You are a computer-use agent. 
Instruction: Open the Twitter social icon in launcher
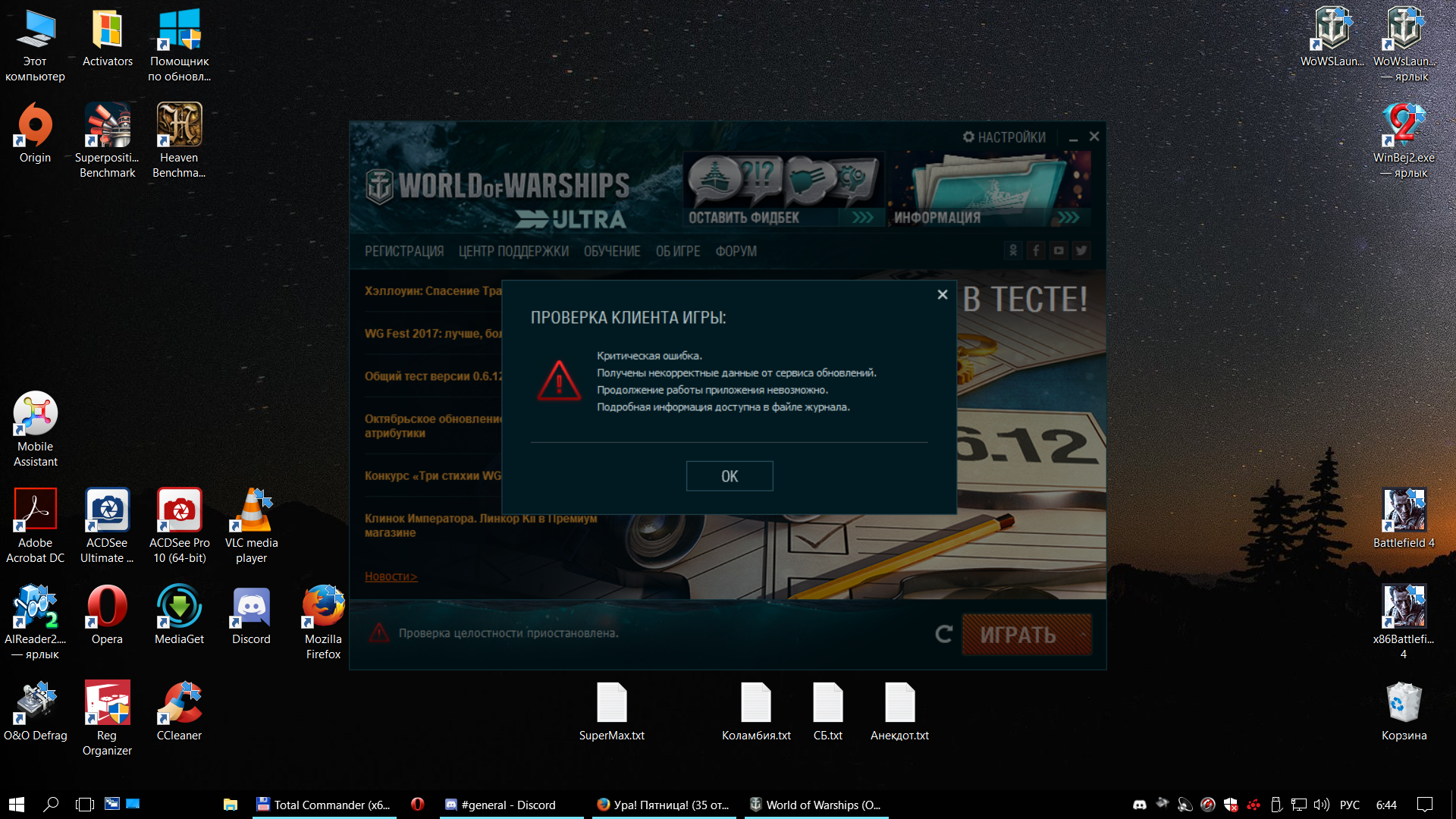tap(1081, 250)
